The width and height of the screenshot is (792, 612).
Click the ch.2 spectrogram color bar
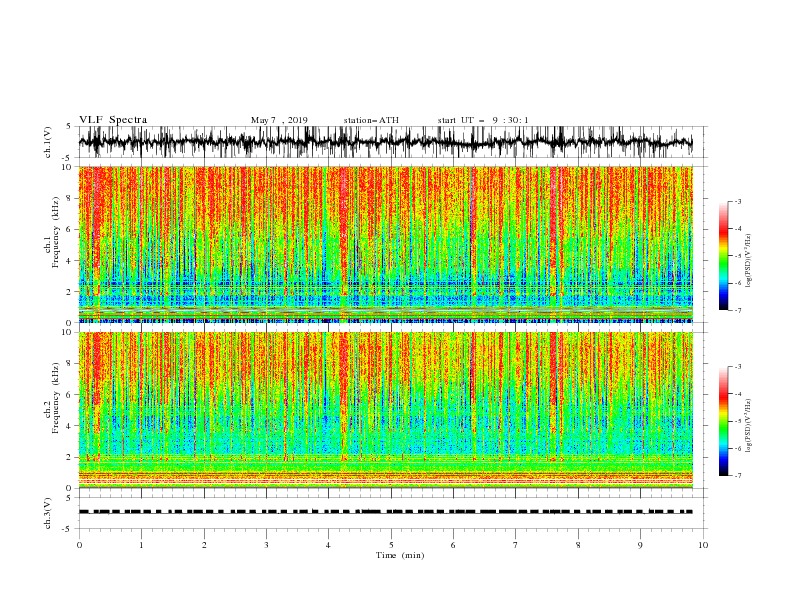pyautogui.click(x=723, y=421)
